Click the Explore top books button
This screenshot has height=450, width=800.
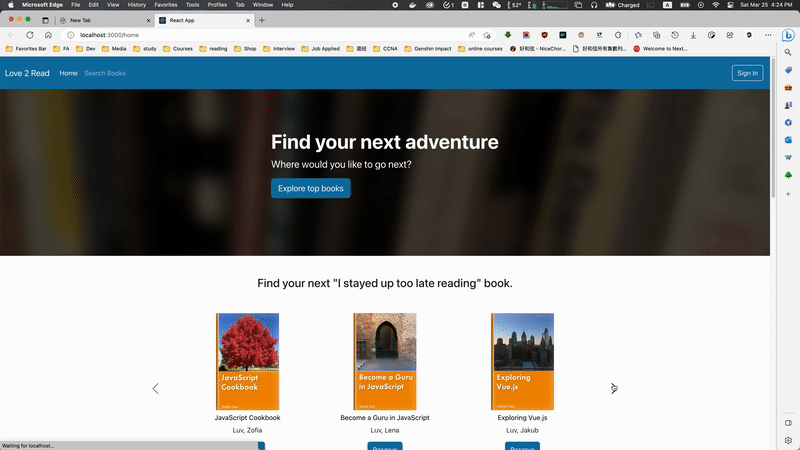[311, 188]
